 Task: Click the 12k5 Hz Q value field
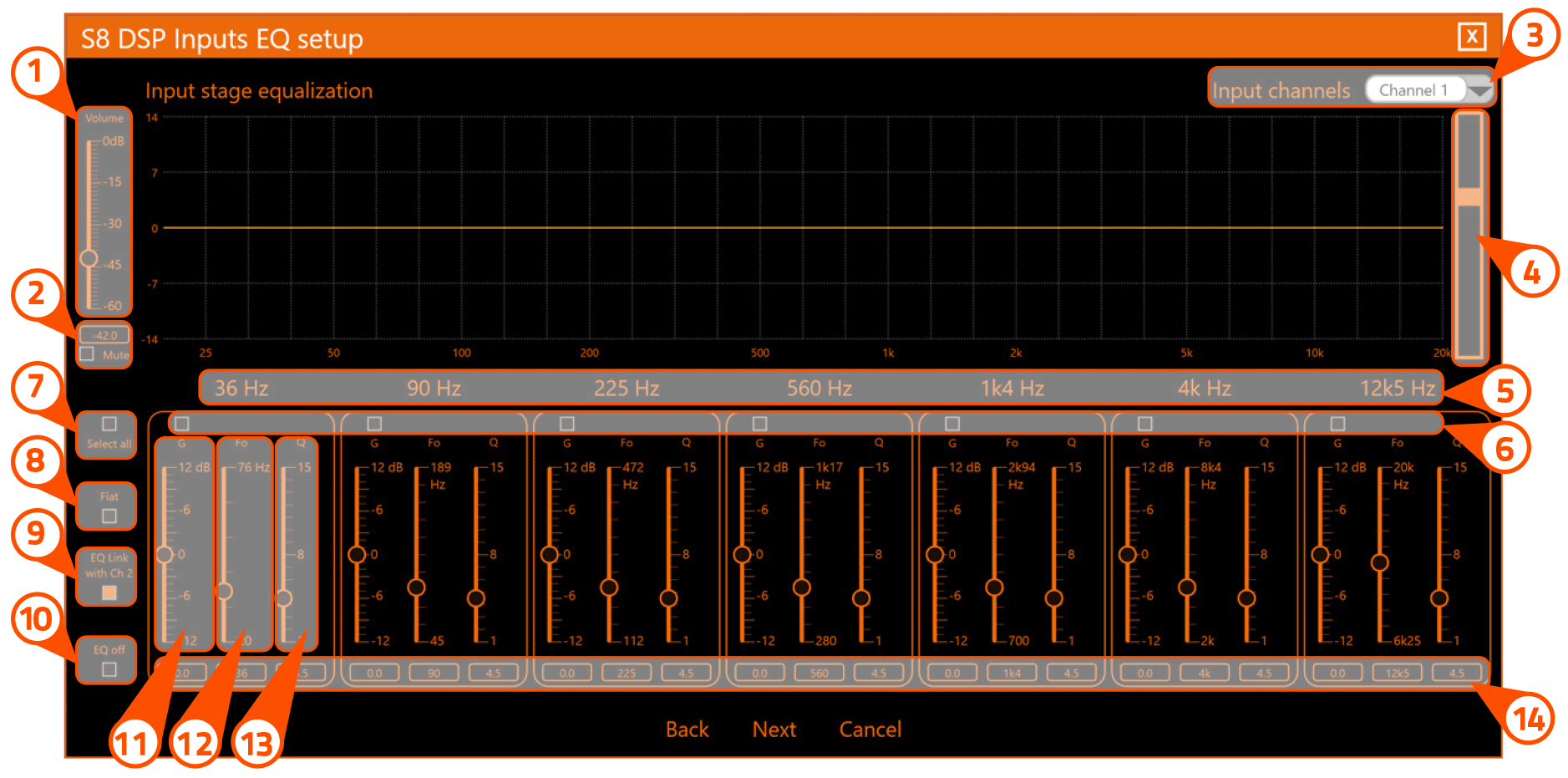point(1456,673)
